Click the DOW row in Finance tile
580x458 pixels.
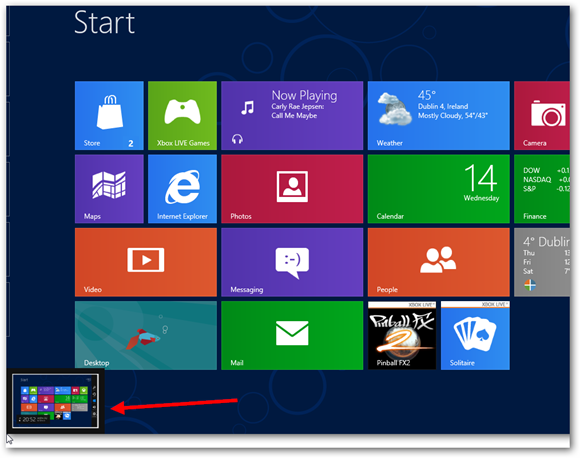tap(546, 171)
